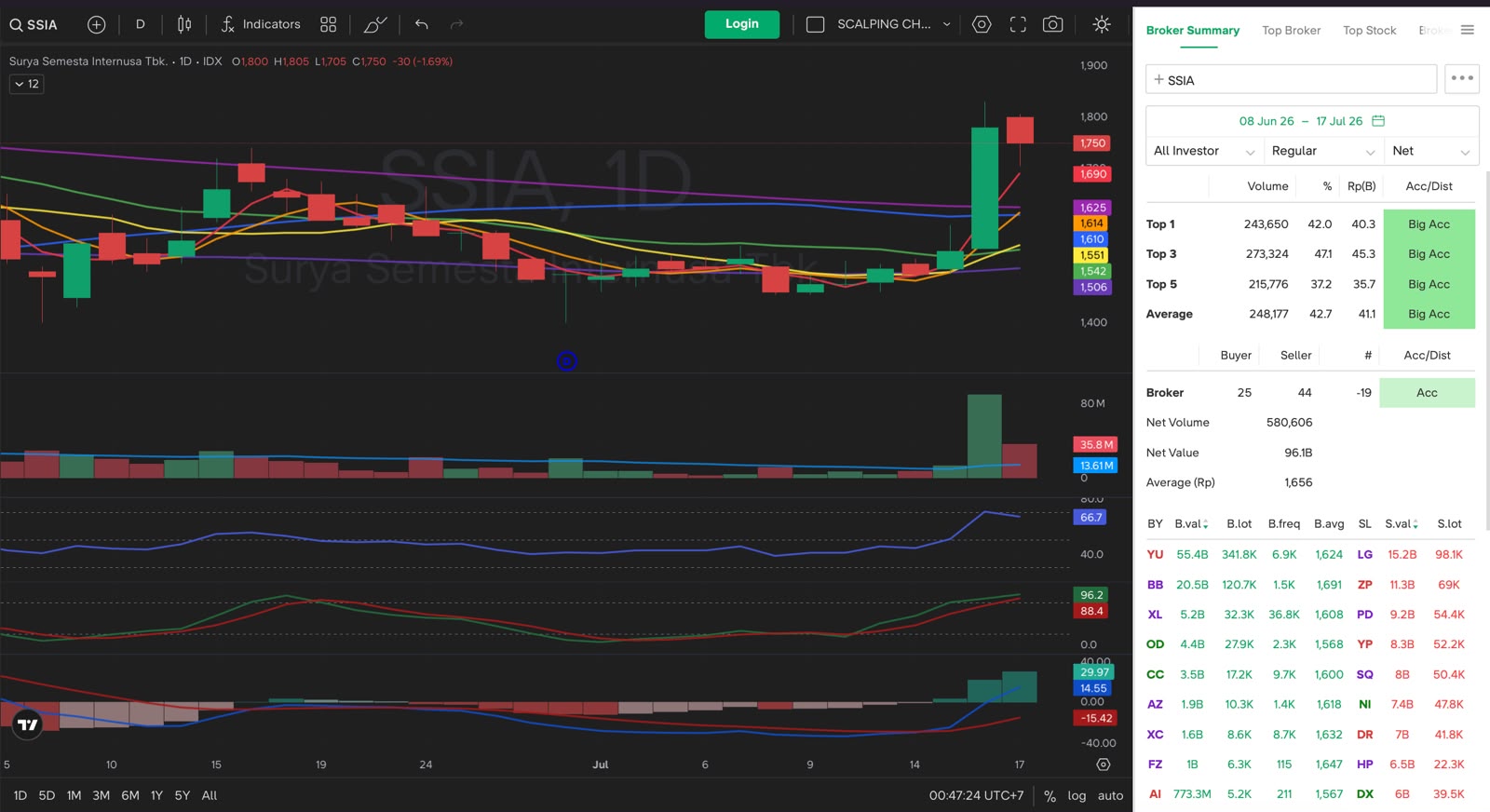Collapse the indicator legend showing 12
The height and width of the screenshot is (812, 1490).
(27, 84)
